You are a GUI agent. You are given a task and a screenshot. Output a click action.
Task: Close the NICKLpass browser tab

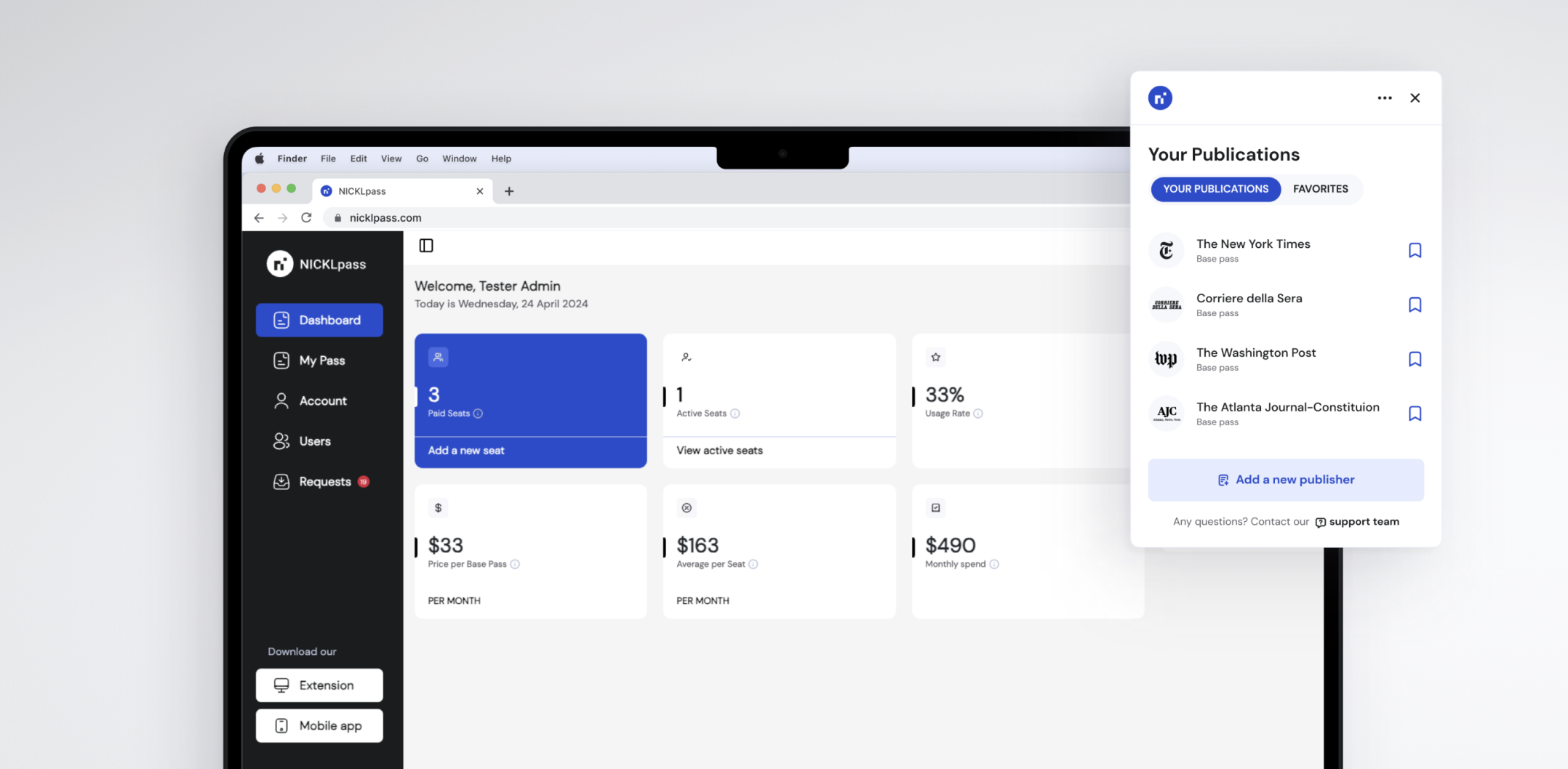[x=480, y=191]
